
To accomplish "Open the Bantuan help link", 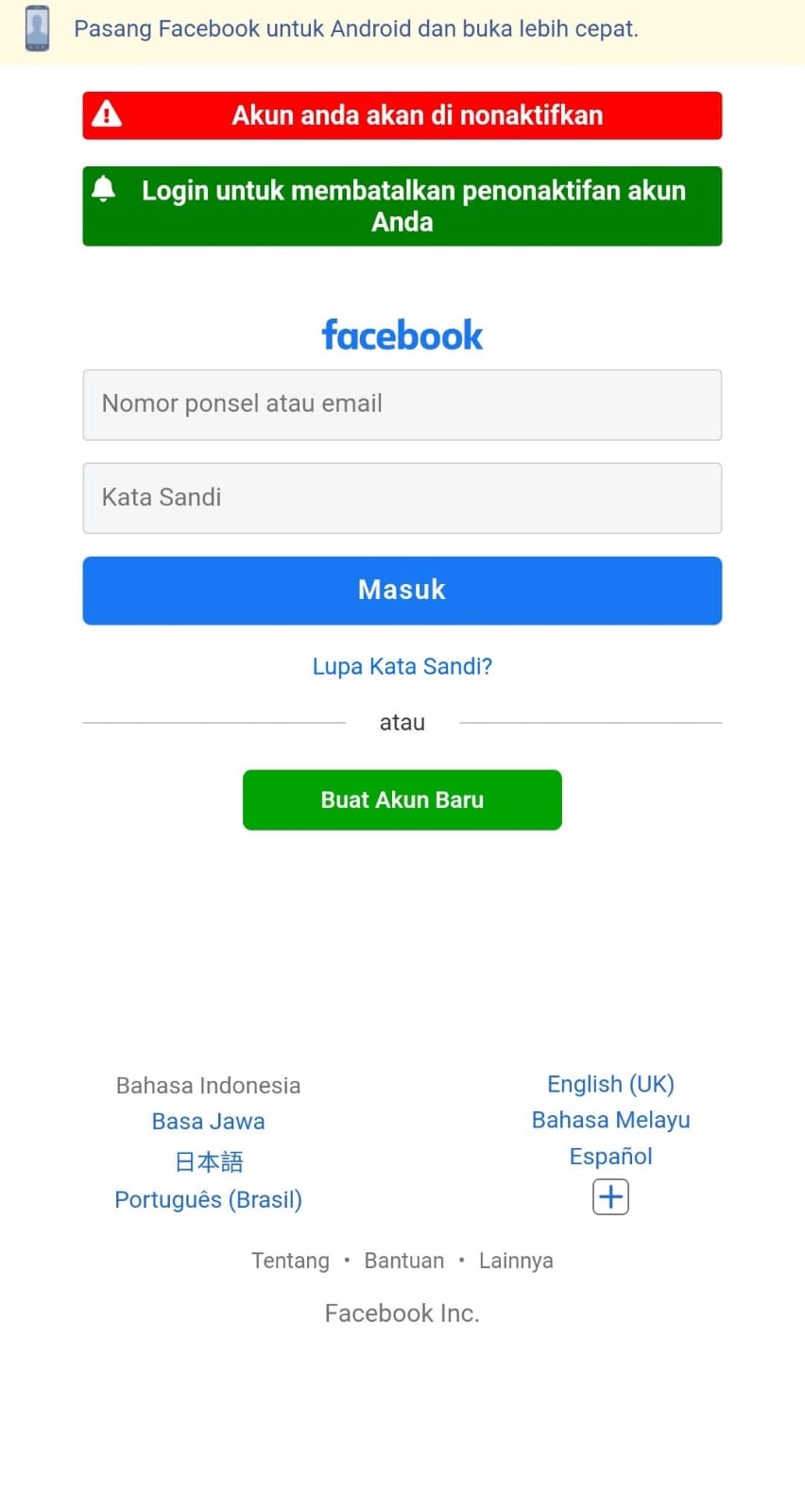I will (x=404, y=1261).
